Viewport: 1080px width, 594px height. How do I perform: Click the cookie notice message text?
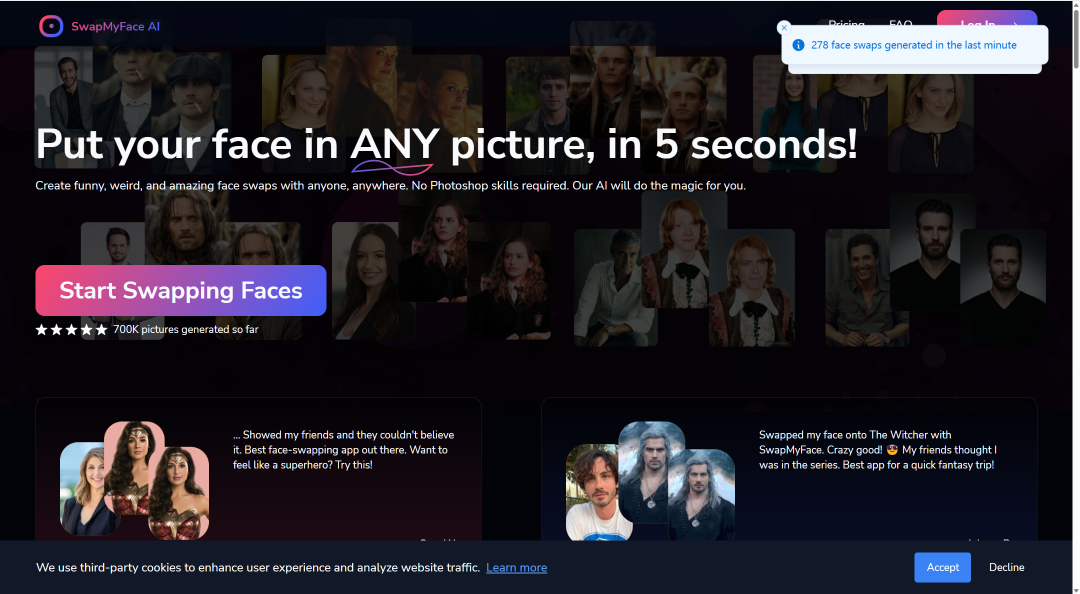pyautogui.click(x=258, y=568)
